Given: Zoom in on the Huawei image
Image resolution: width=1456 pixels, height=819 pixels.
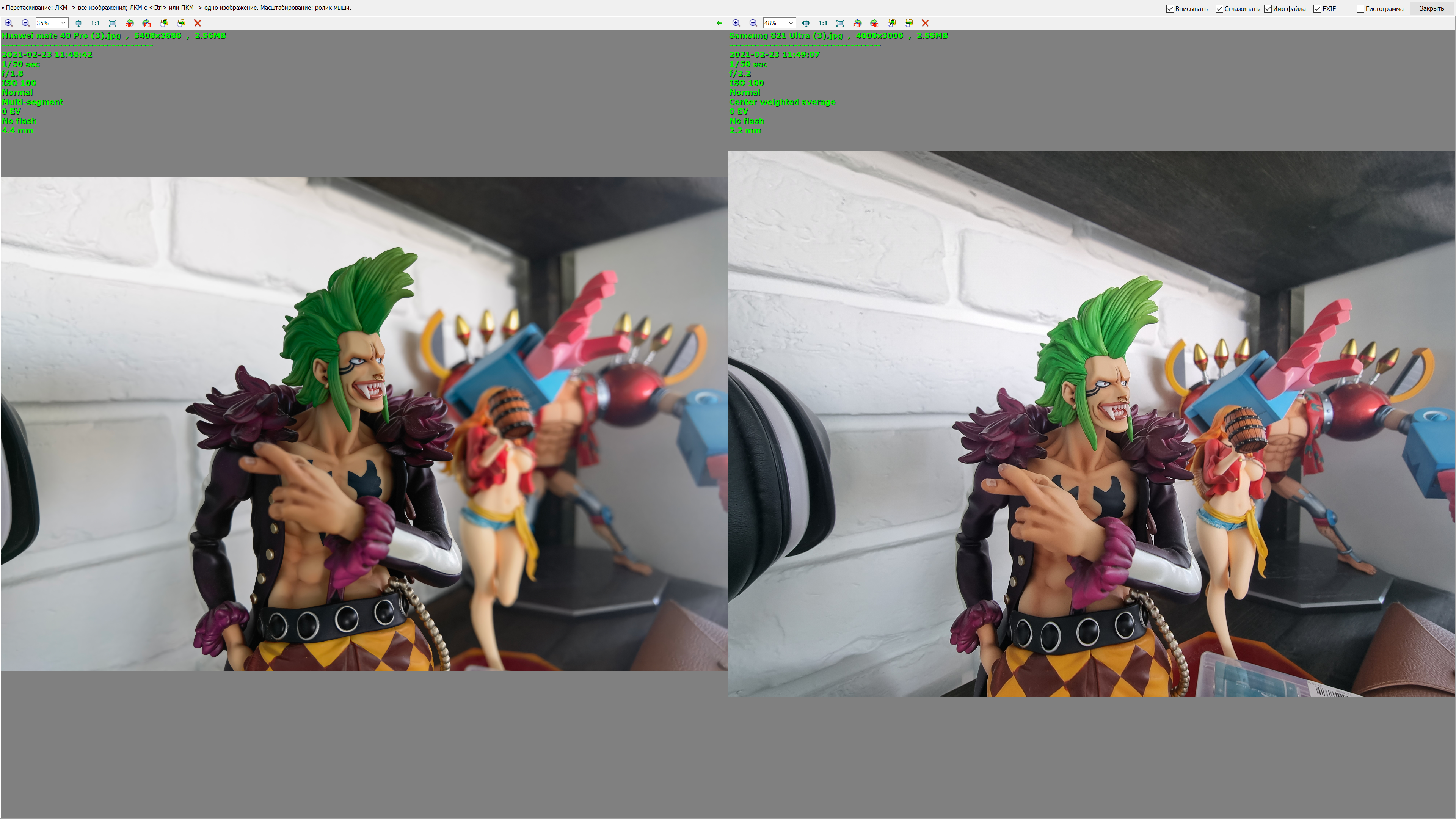Looking at the screenshot, I should click(x=8, y=23).
